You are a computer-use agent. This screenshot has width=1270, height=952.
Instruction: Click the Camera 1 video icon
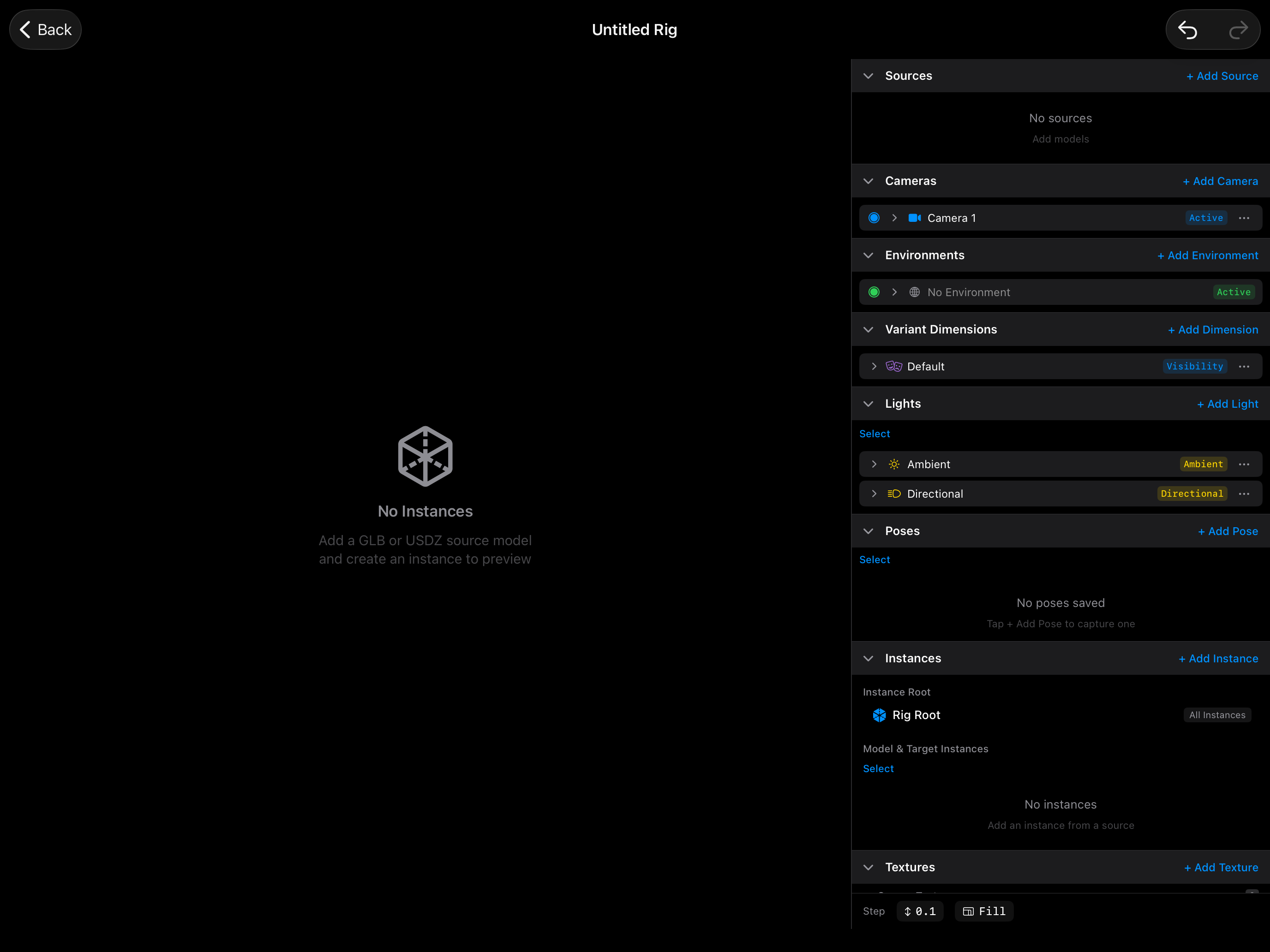pyautogui.click(x=915, y=218)
